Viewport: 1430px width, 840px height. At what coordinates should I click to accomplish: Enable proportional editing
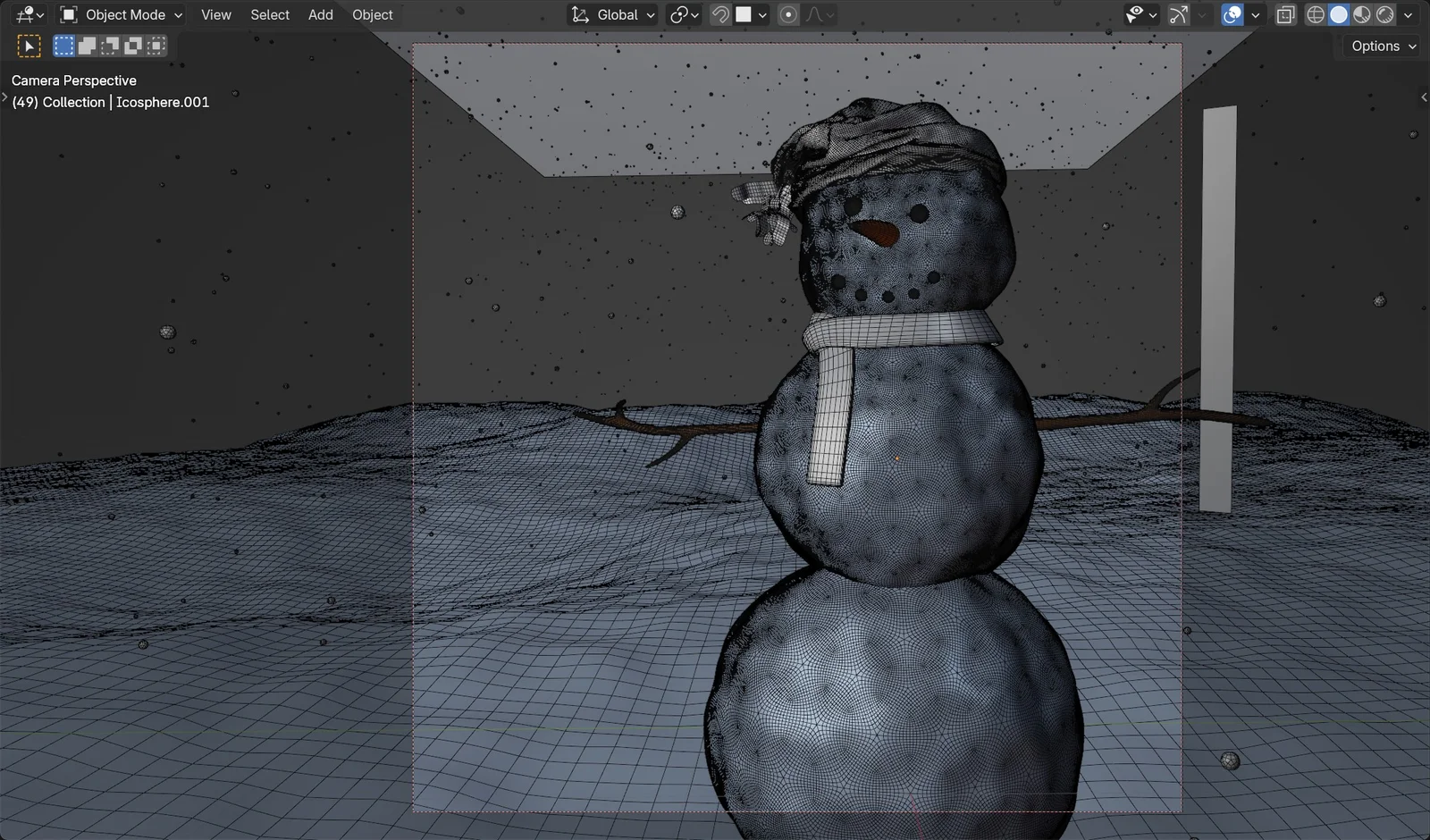(x=786, y=14)
